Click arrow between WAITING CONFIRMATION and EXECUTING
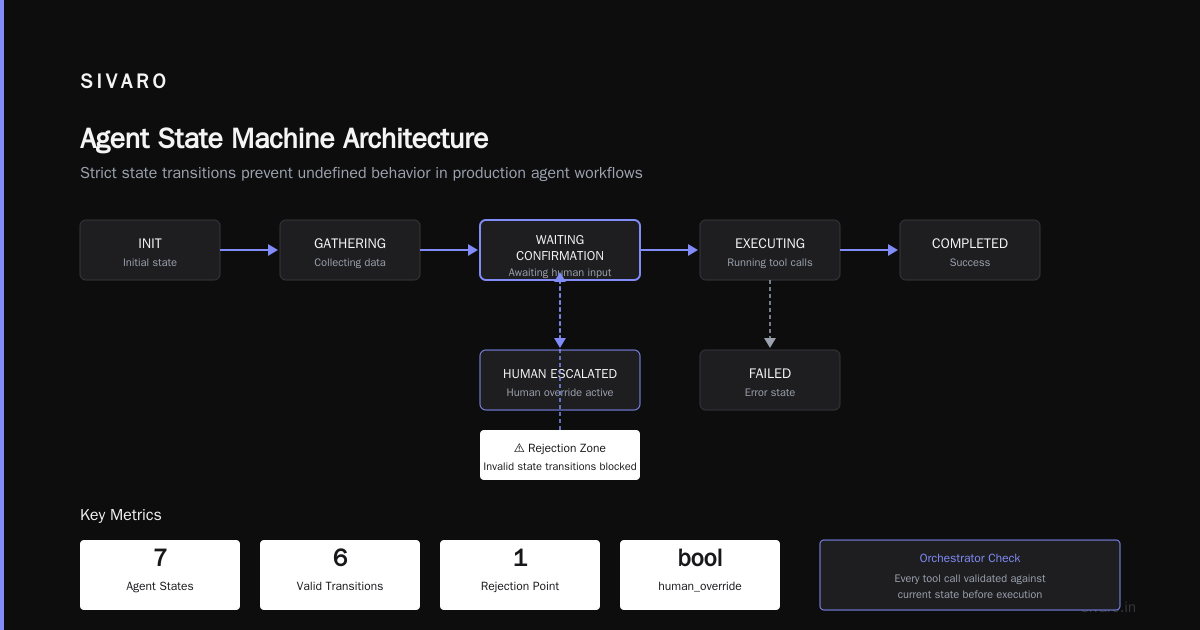The height and width of the screenshot is (630, 1200). pos(669,250)
